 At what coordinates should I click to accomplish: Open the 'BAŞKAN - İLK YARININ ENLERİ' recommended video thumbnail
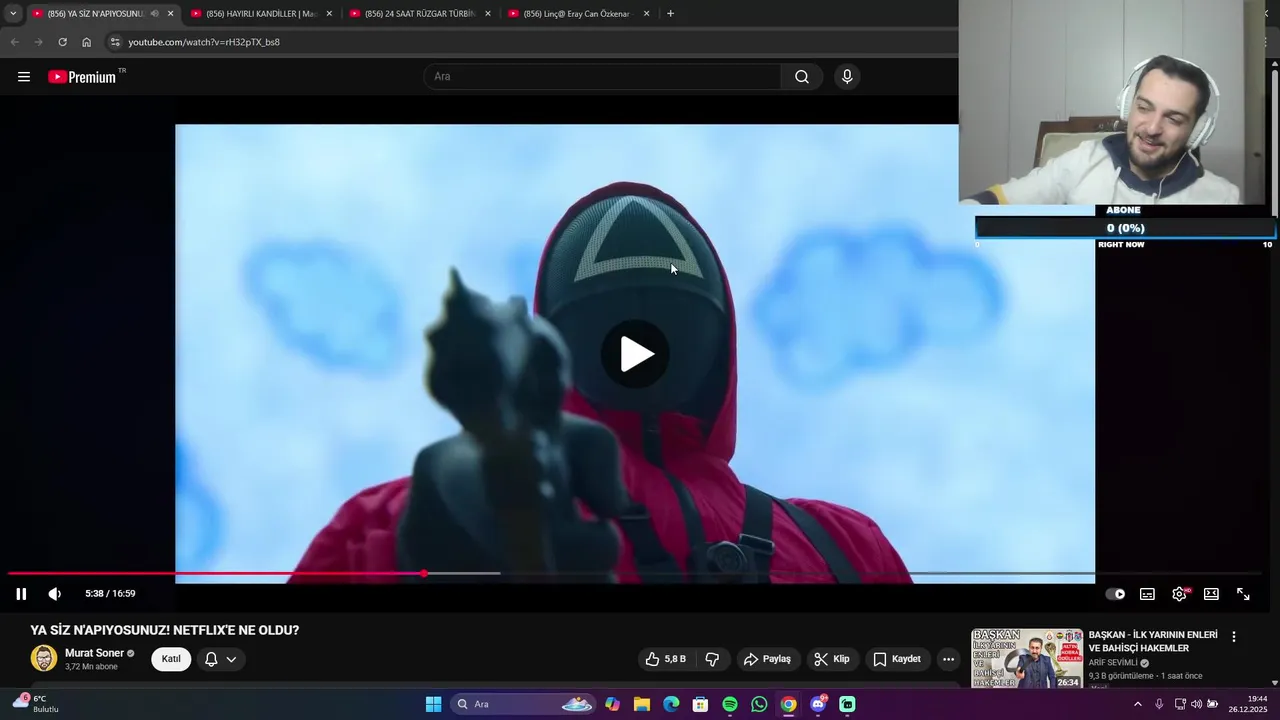pos(1027,658)
